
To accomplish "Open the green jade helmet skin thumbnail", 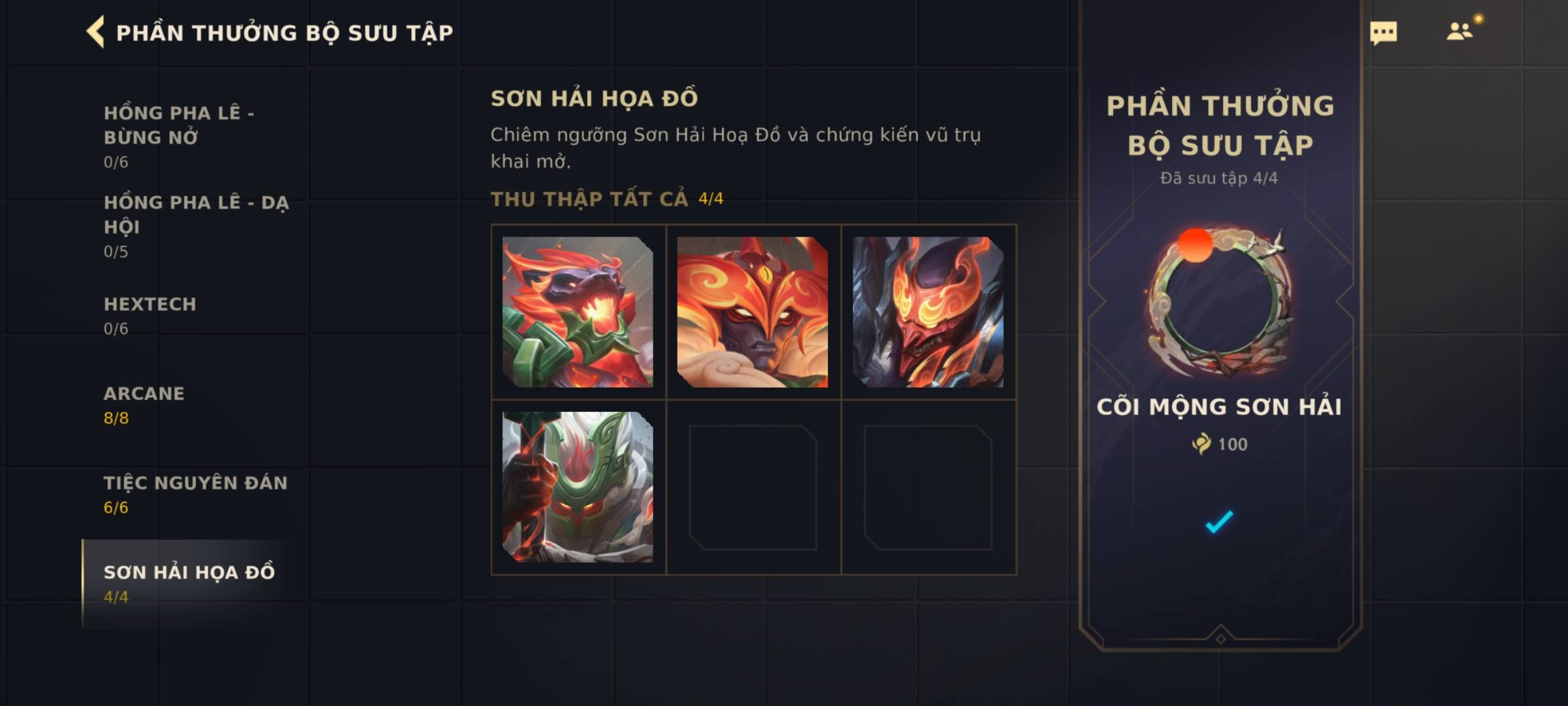I will [x=578, y=487].
